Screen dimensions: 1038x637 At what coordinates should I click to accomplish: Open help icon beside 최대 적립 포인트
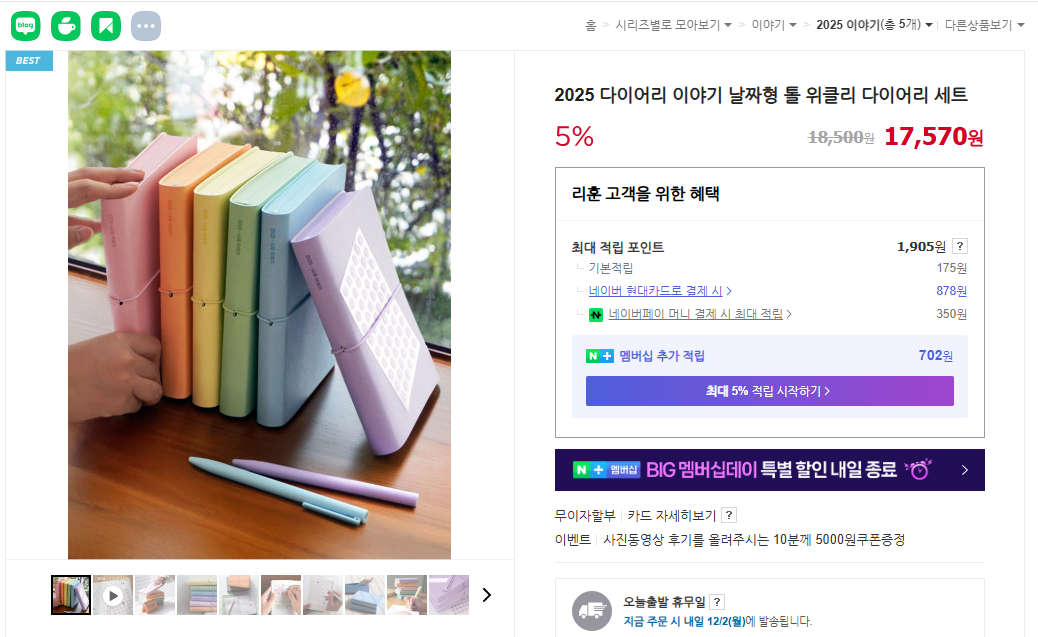pyautogui.click(x=960, y=246)
